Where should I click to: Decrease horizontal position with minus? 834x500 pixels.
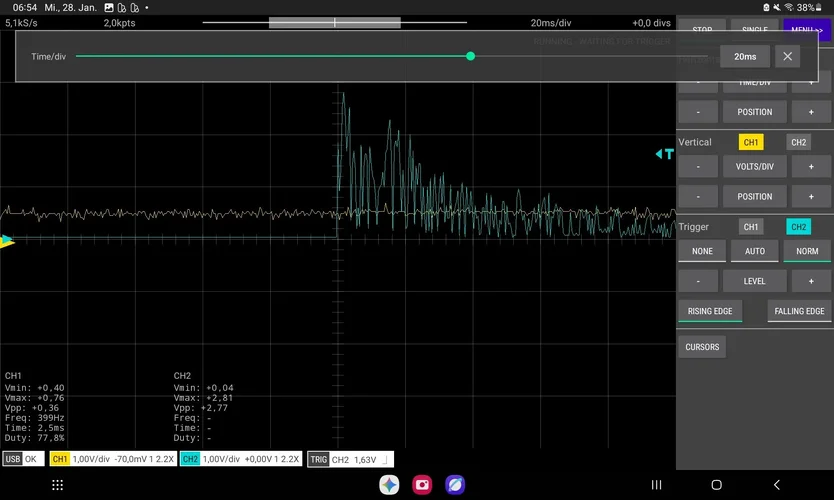698,112
